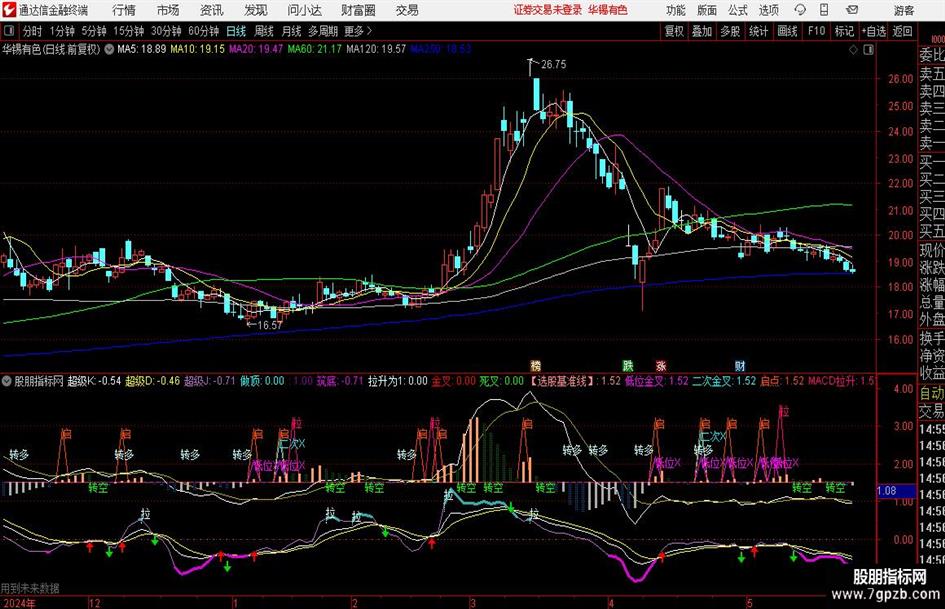The width and height of the screenshot is (945, 609).
Task: Open the 资讯 menu
Action: click(212, 10)
